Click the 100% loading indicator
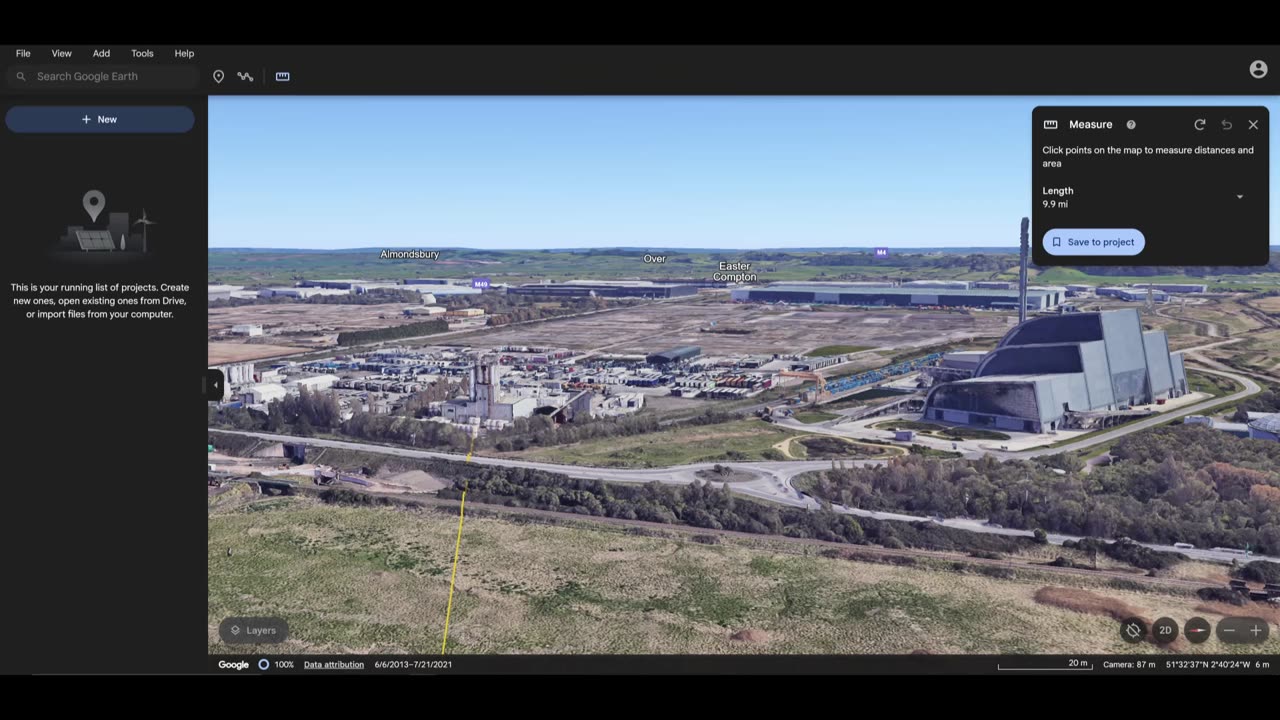1280x720 pixels. [276, 664]
